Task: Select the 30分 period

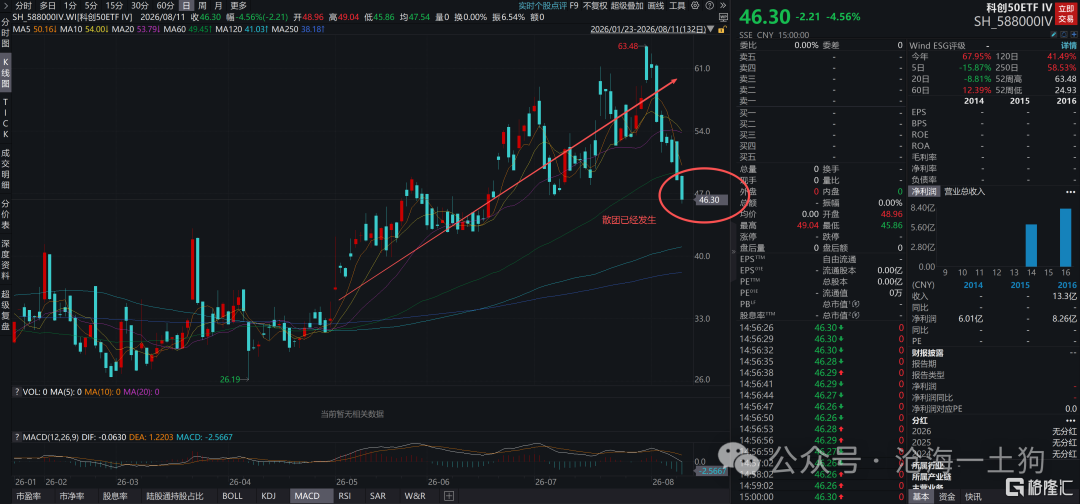Action: 140,6
